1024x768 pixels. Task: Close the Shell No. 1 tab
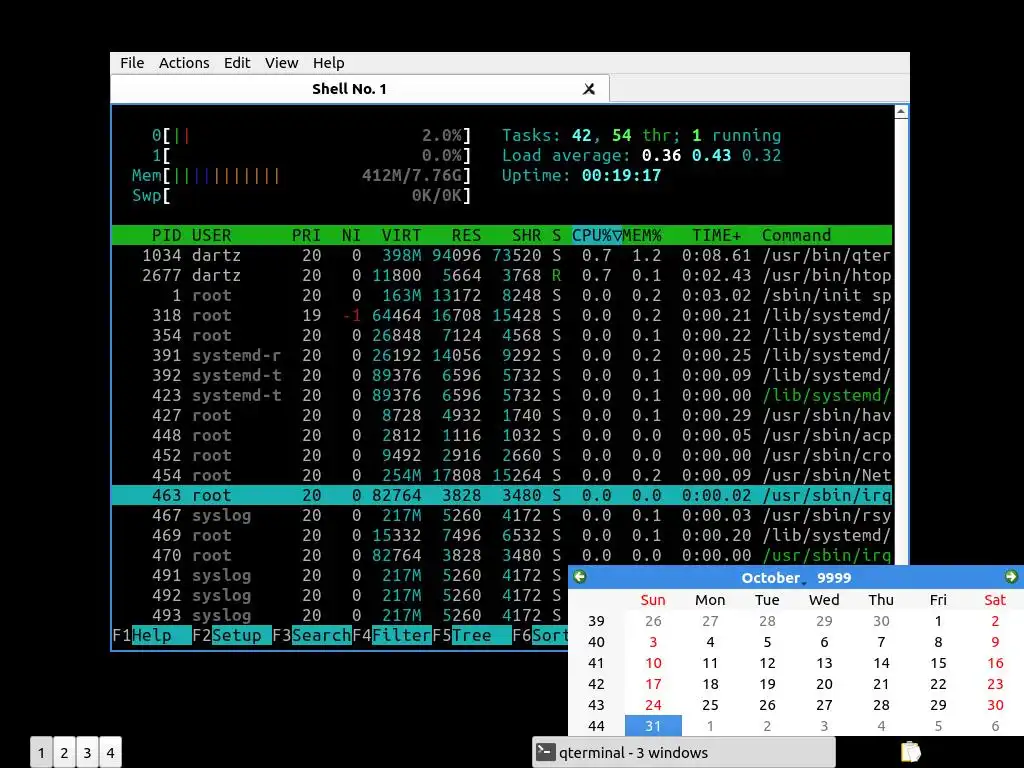tap(588, 89)
